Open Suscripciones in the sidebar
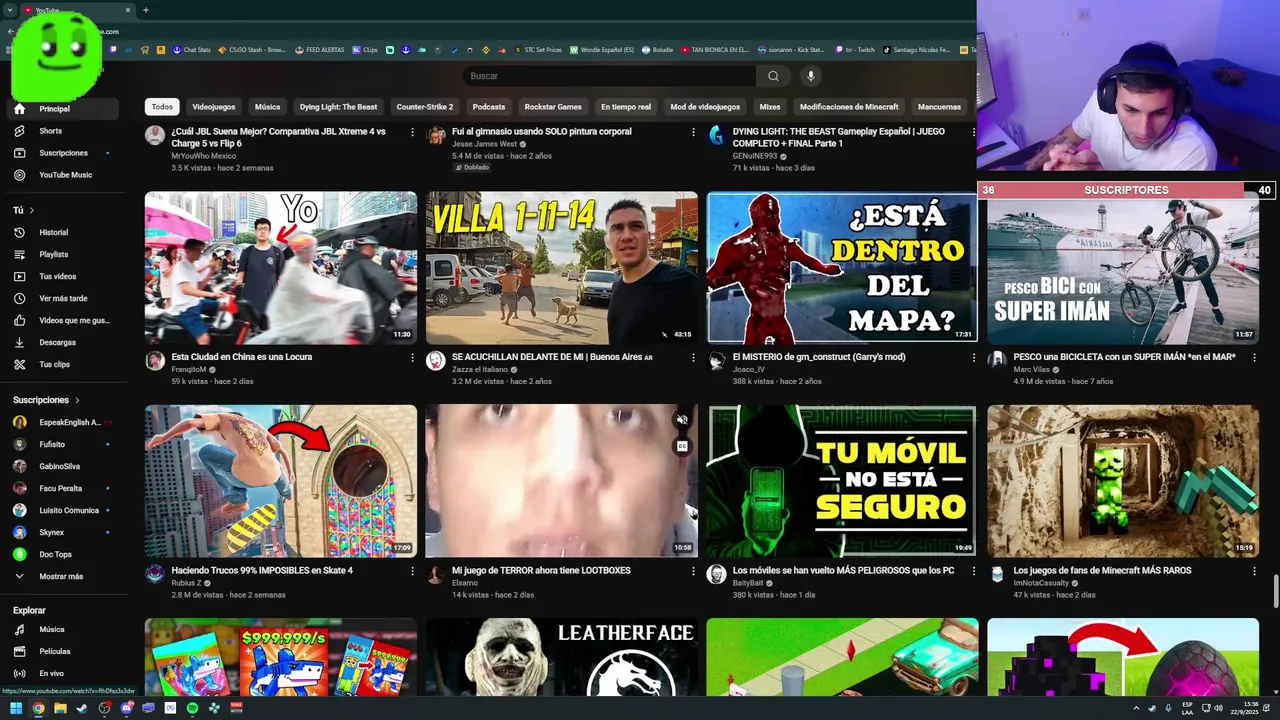This screenshot has width=1280, height=720. [x=63, y=153]
